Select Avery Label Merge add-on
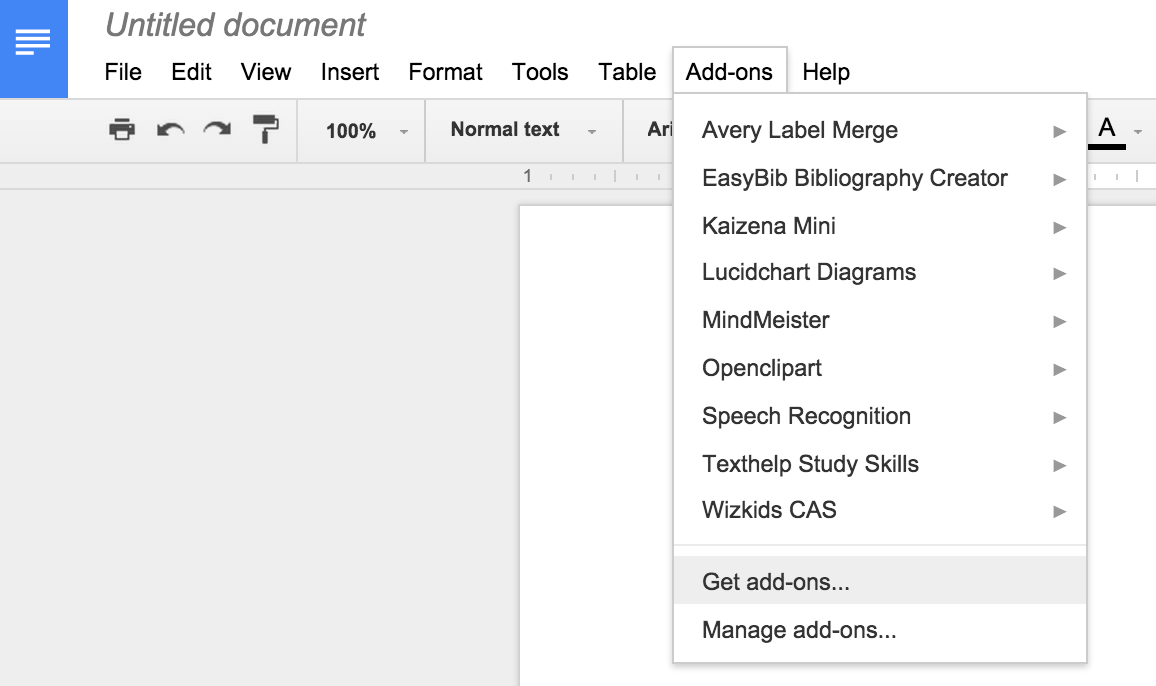This screenshot has width=1156, height=686. click(x=880, y=131)
